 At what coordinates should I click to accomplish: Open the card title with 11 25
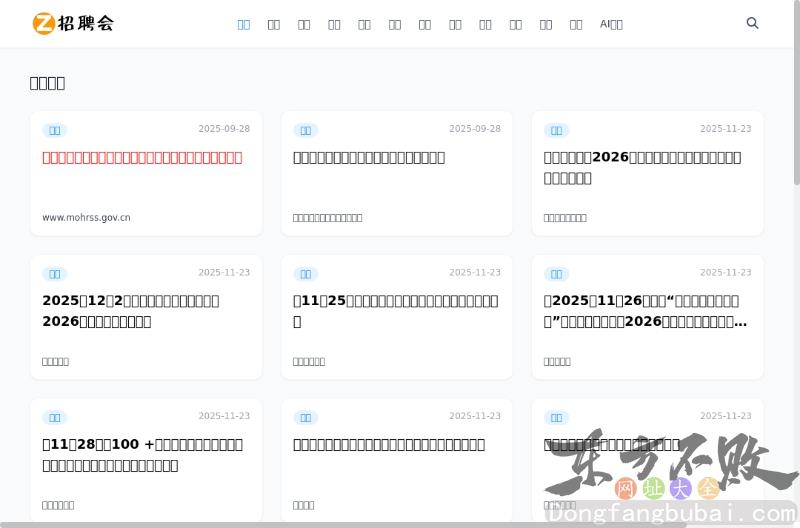point(395,311)
